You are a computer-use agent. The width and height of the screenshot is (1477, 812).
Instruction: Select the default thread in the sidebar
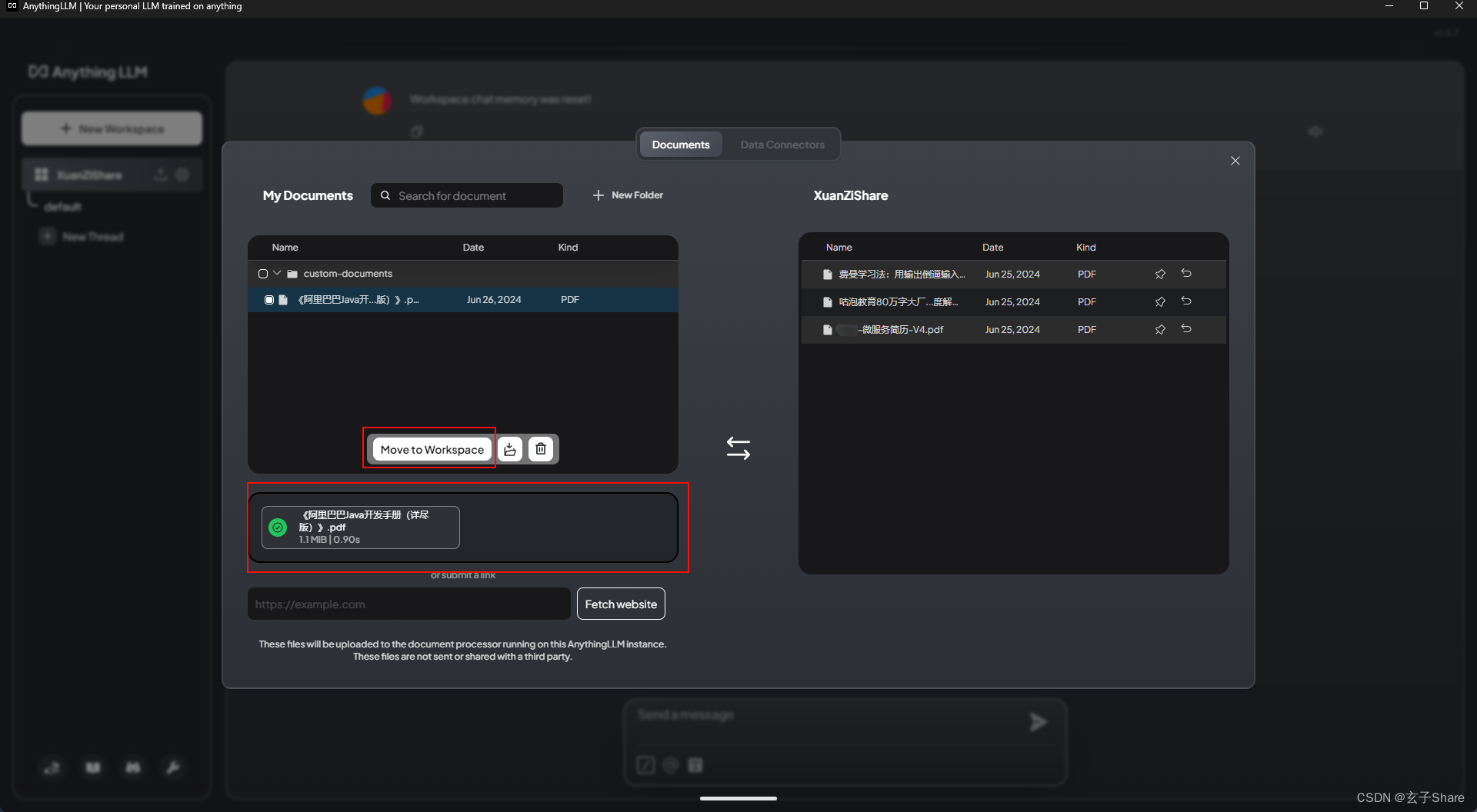pos(62,207)
